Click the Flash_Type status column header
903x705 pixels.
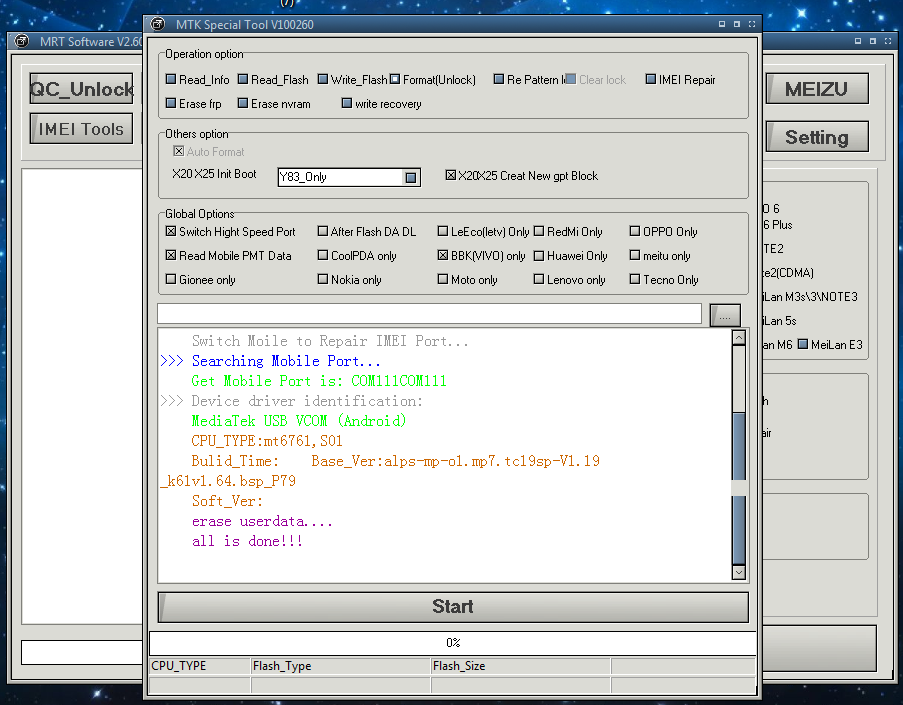pos(341,666)
